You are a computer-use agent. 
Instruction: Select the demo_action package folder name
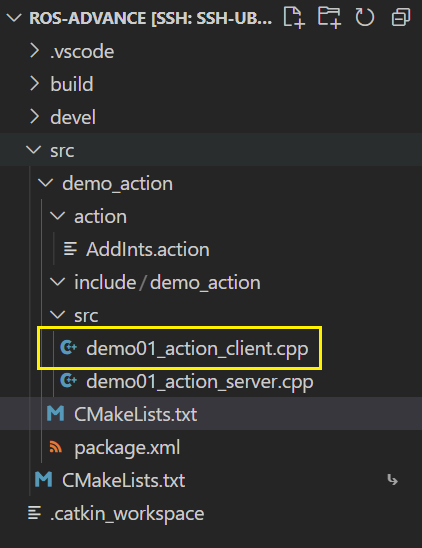coord(117,183)
